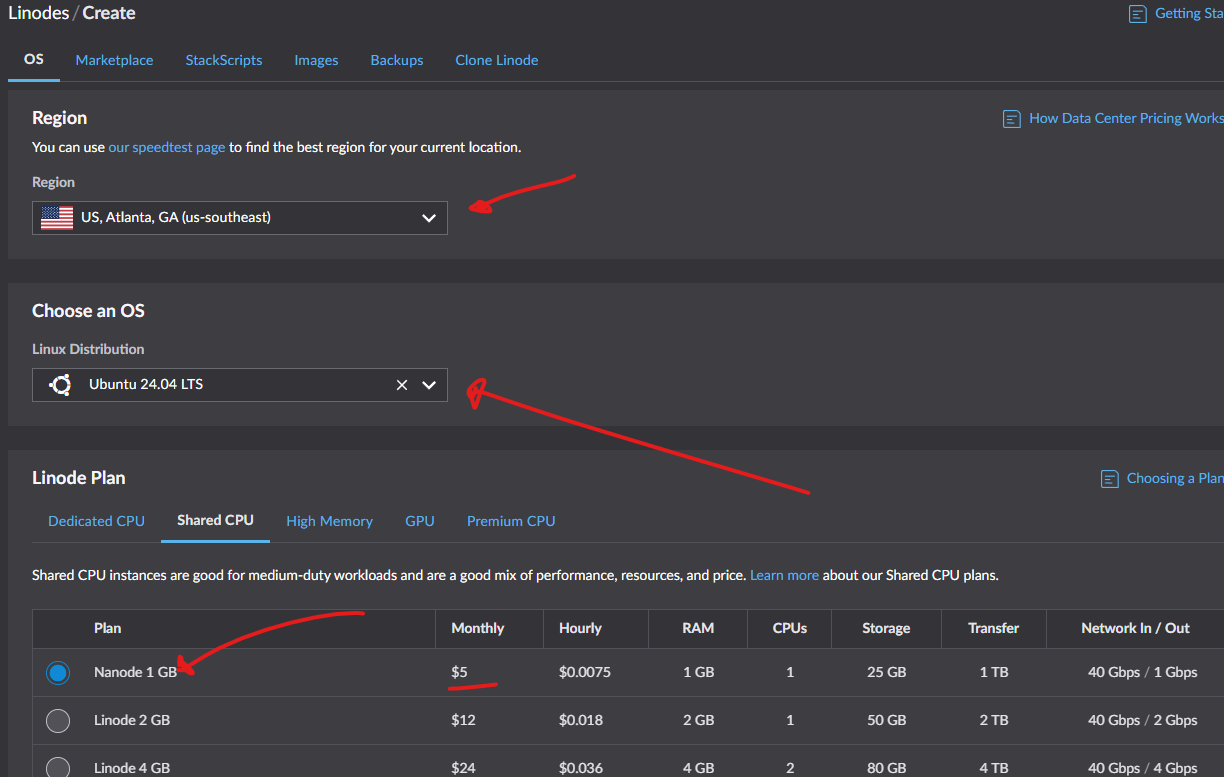Select the Premium CPU plan tab

511,521
